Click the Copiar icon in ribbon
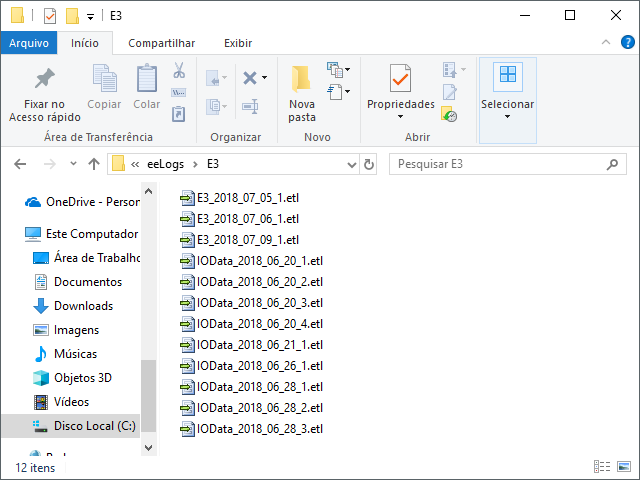Screen dimensions: 640x480 pos(104,79)
